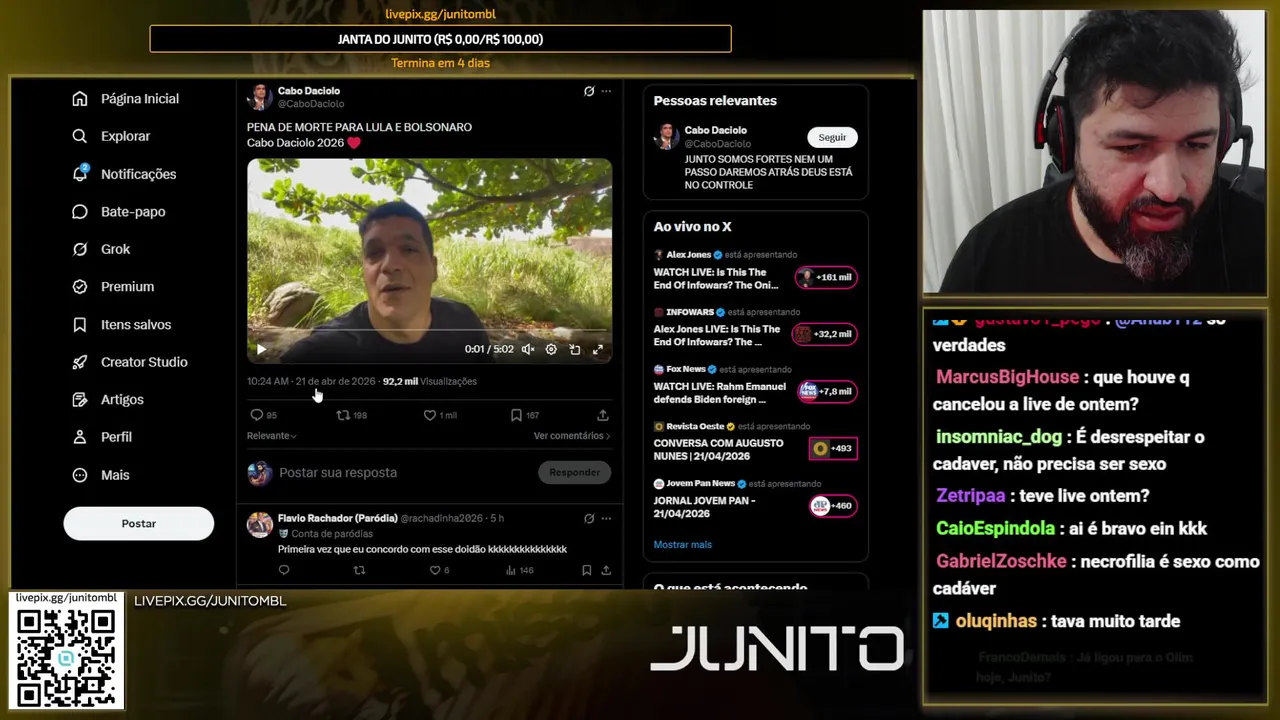This screenshot has height=720, width=1280.
Task: Share the Cabo Daciolo post
Action: tap(603, 415)
